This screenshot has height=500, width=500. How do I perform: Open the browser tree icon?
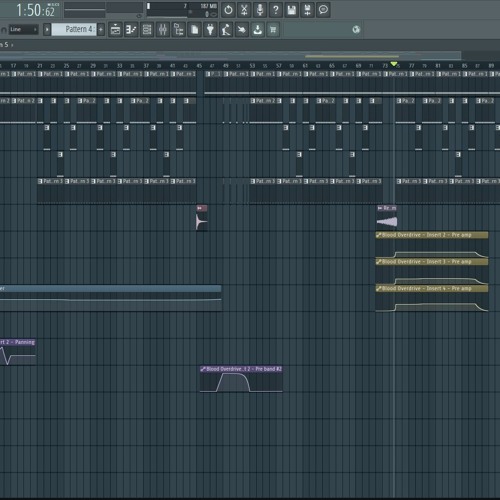pyautogui.click(x=179, y=30)
